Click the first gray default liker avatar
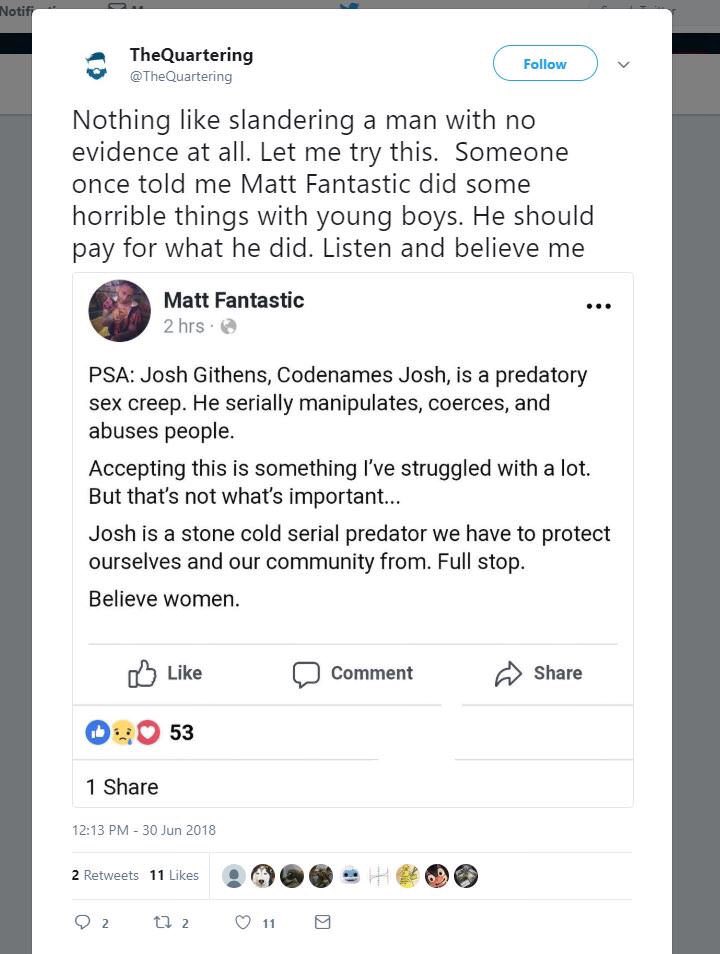This screenshot has height=954, width=720. (x=233, y=876)
